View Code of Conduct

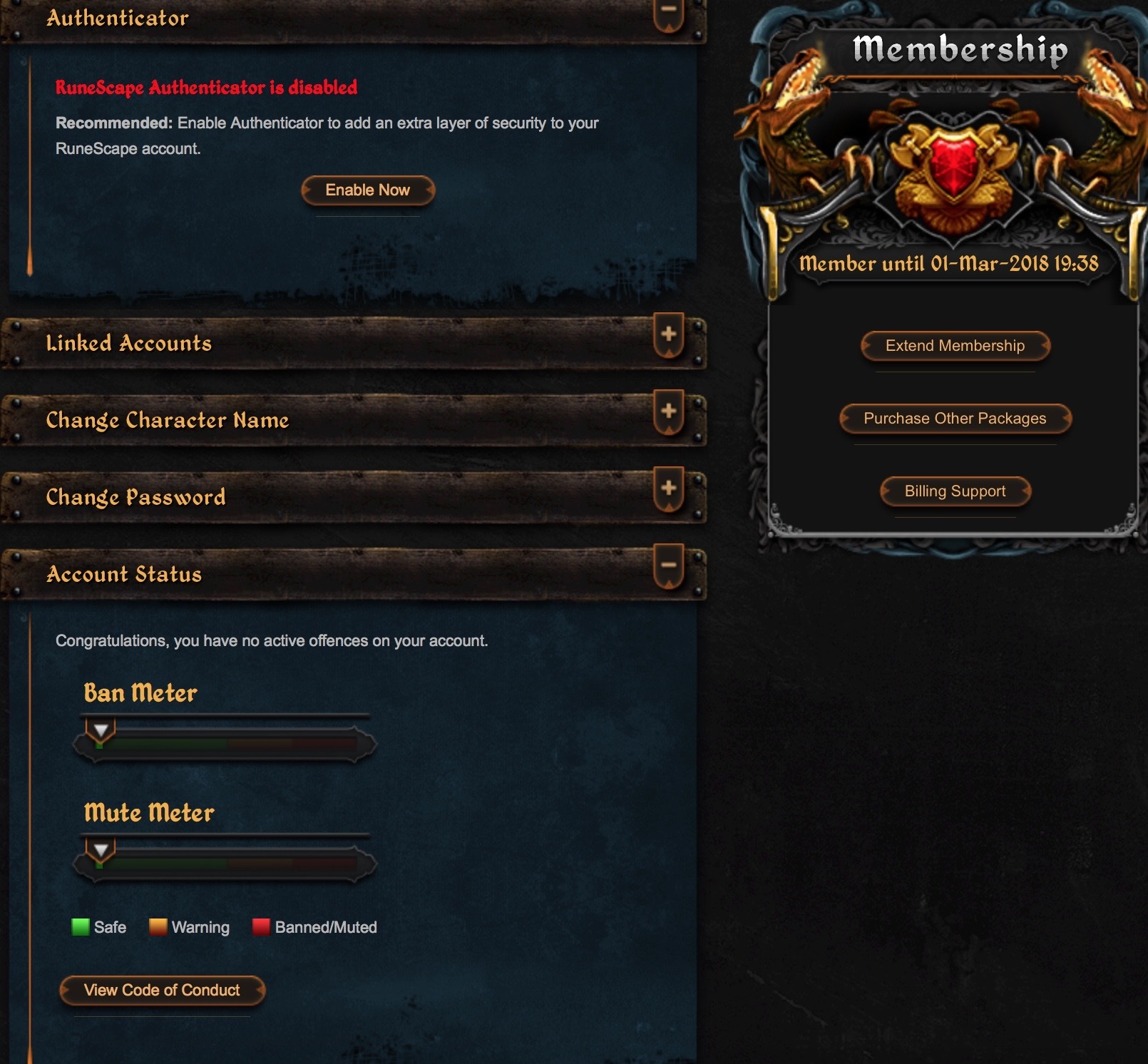coord(162,991)
